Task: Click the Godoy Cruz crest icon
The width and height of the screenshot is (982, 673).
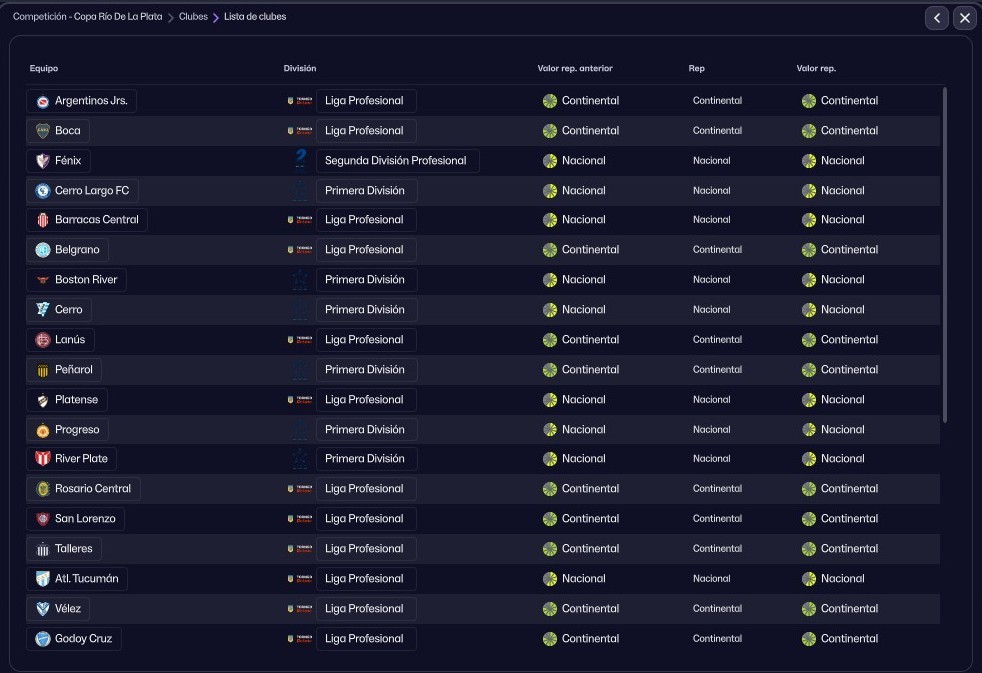Action: (43, 639)
